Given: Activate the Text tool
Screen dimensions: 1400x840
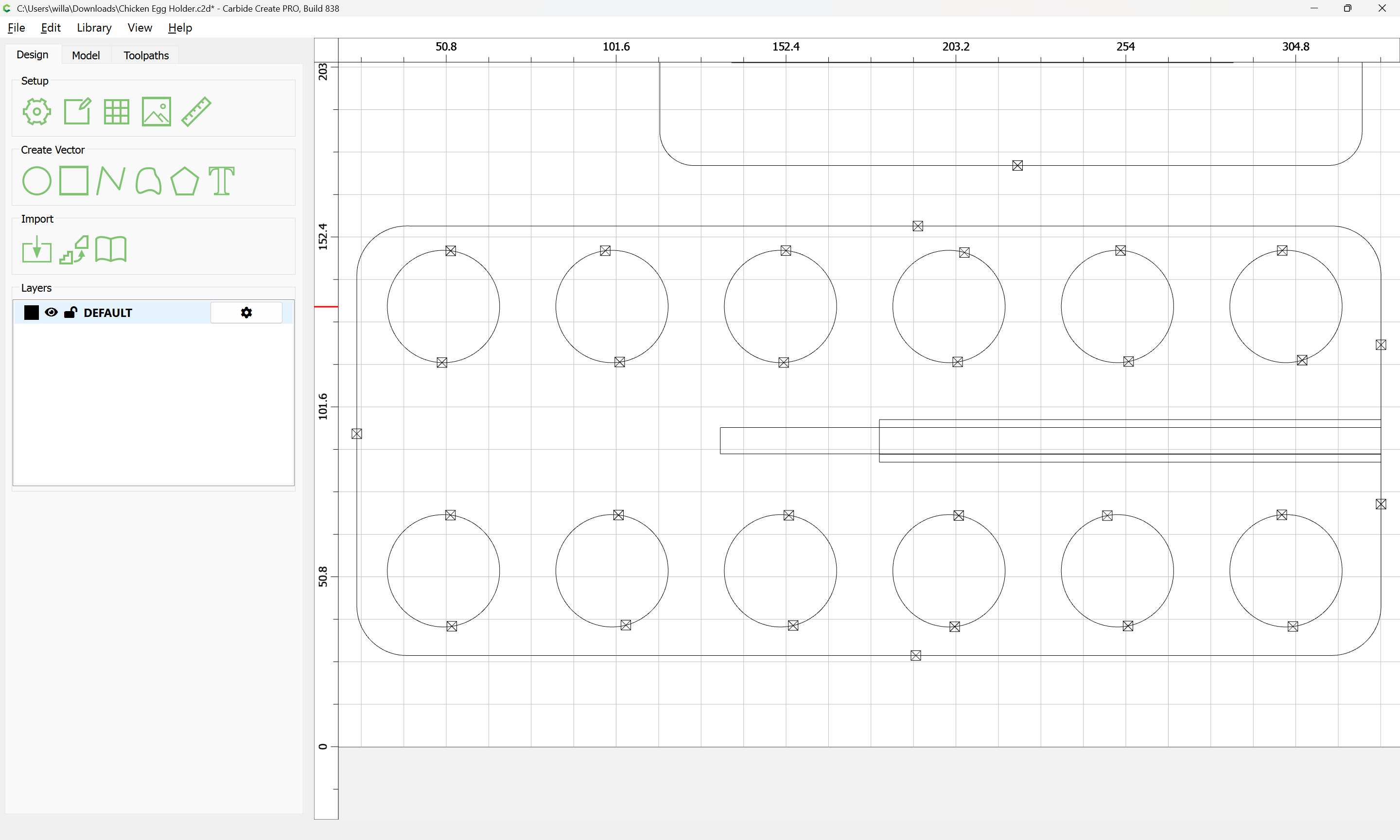Looking at the screenshot, I should click(x=221, y=181).
